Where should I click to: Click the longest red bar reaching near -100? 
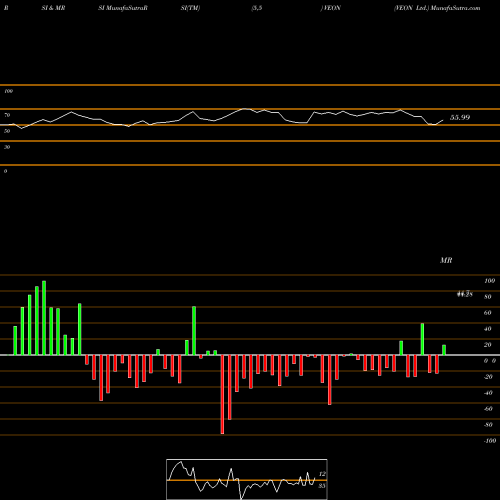(x=222, y=394)
